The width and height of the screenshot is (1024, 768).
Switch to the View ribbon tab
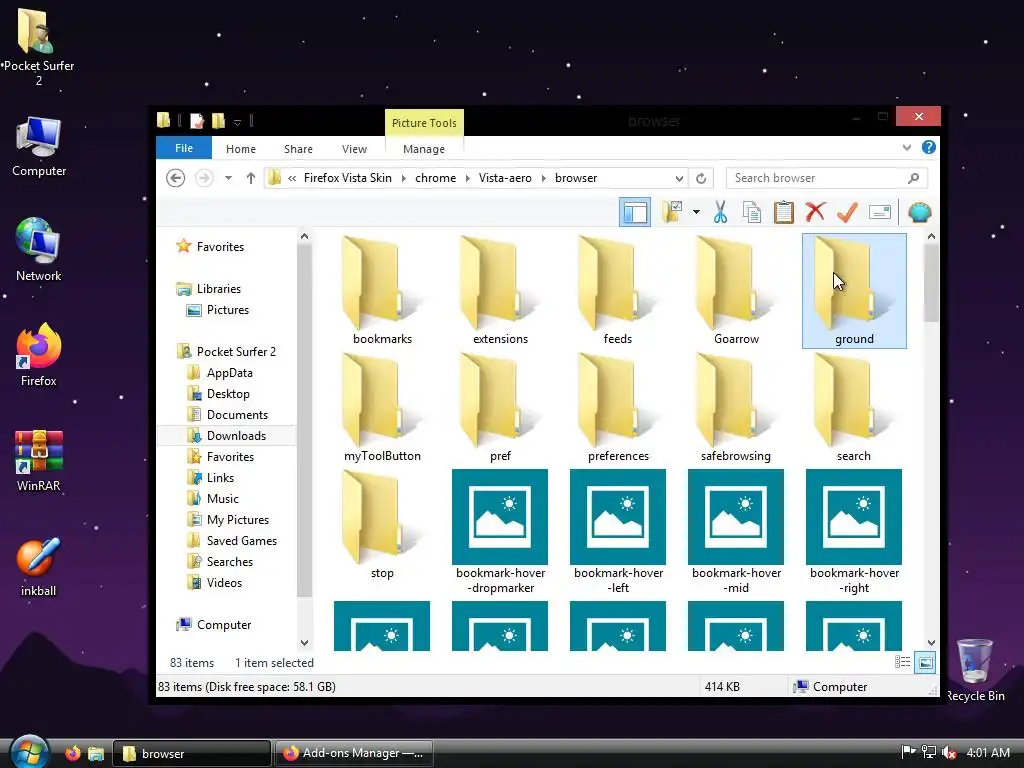click(355, 149)
